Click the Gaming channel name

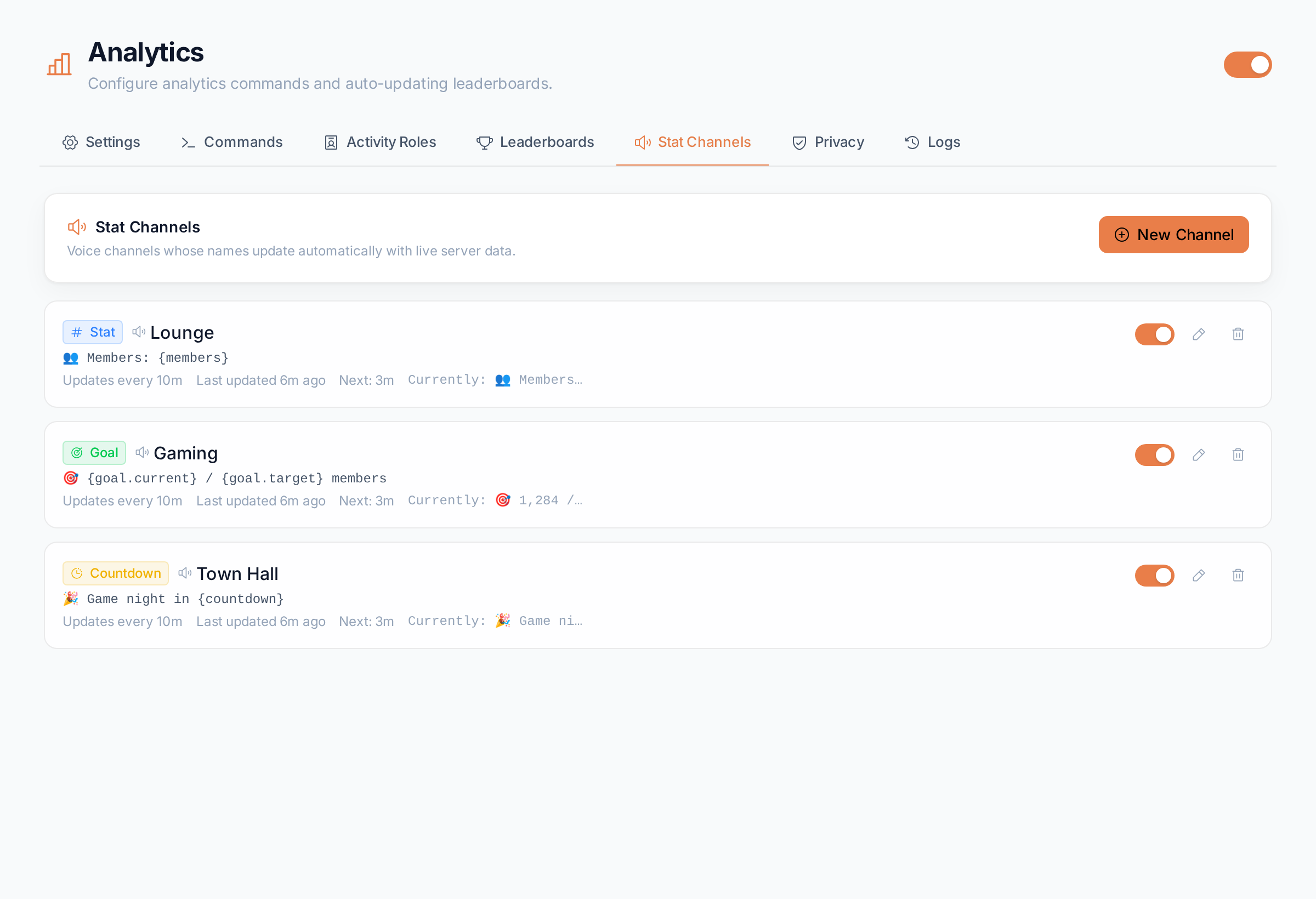(186, 453)
